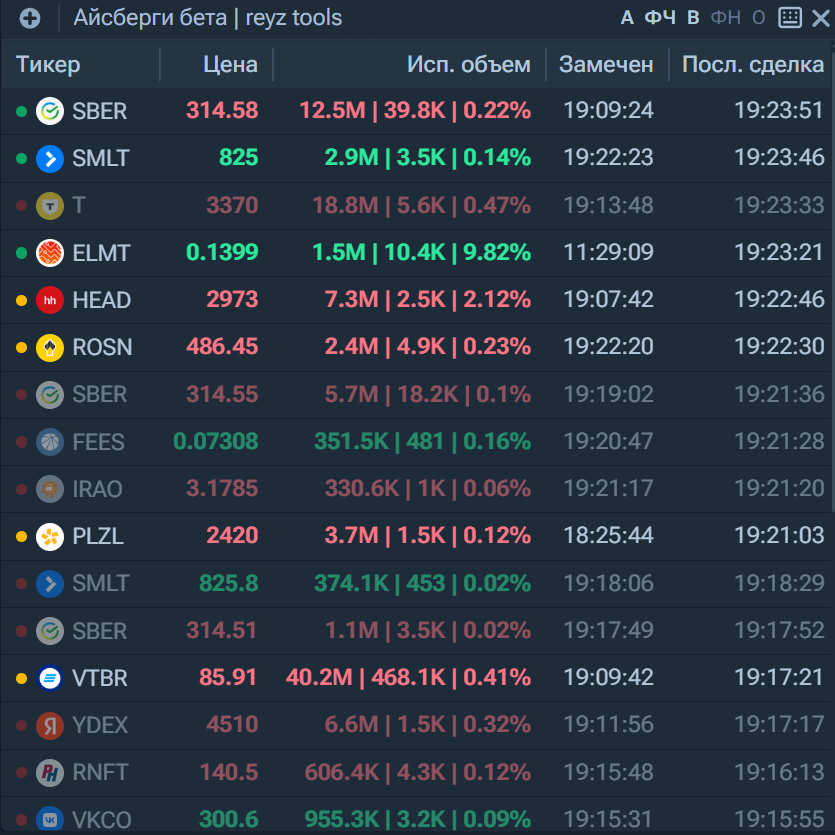This screenshot has height=835, width=835.
Task: Select ticker text YDEX
Action: [x=100, y=725]
